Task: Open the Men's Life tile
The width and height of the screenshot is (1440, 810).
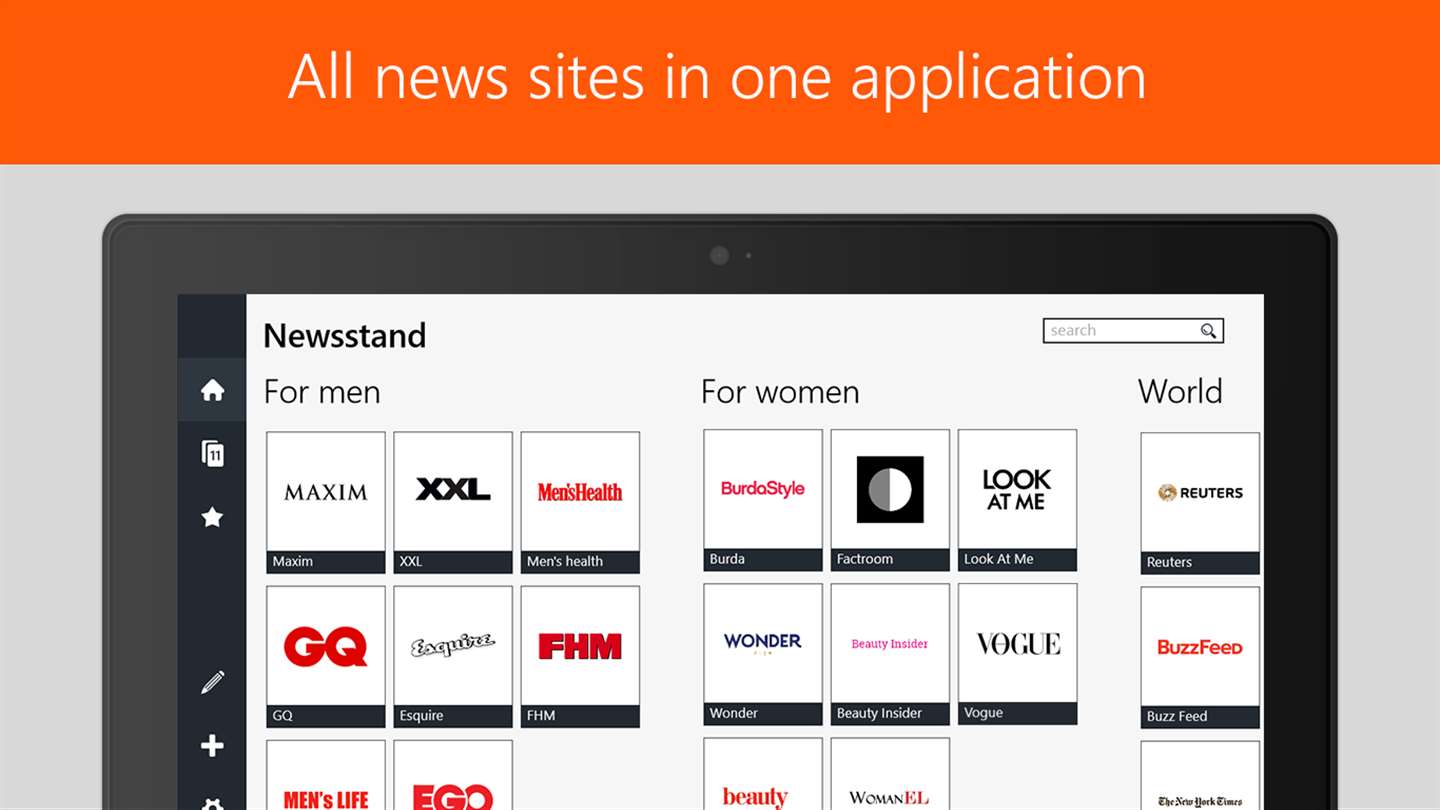Action: 326,775
